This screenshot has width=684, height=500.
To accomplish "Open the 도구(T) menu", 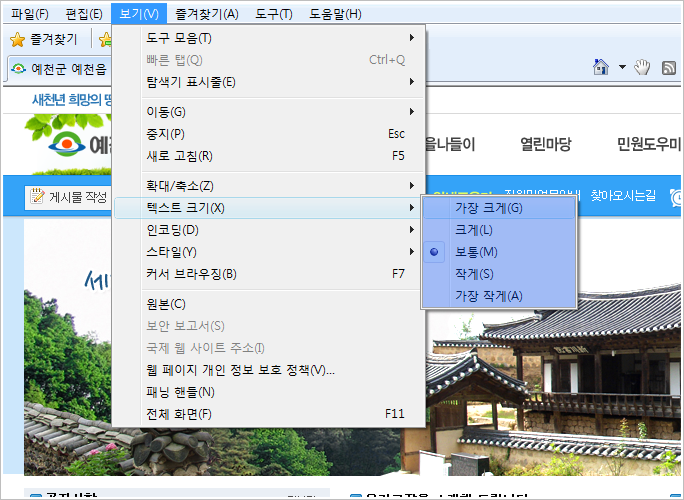I will tap(274, 14).
